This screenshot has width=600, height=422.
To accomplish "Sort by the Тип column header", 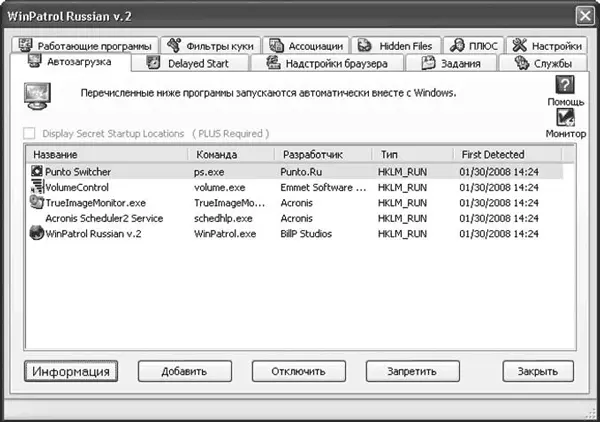I will click(413, 155).
